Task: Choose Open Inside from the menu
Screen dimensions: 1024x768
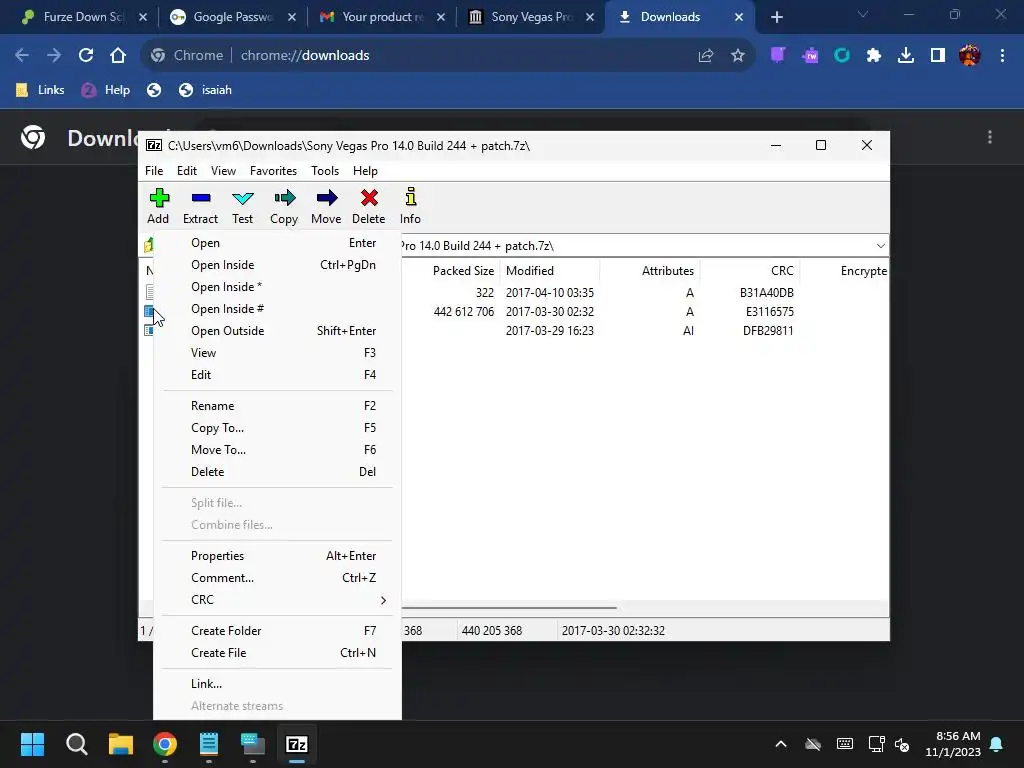Action: click(x=278, y=265)
